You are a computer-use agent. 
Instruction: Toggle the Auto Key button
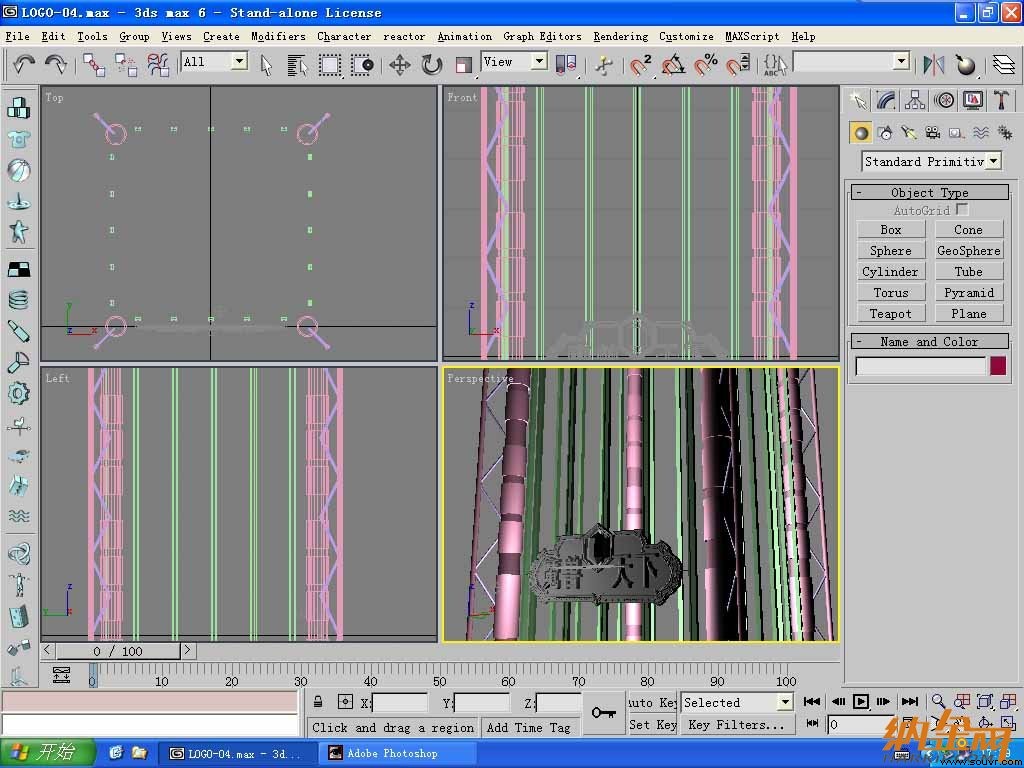652,703
